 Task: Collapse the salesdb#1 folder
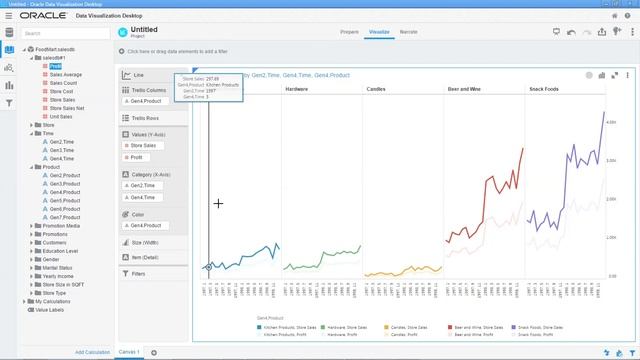[x=31, y=58]
